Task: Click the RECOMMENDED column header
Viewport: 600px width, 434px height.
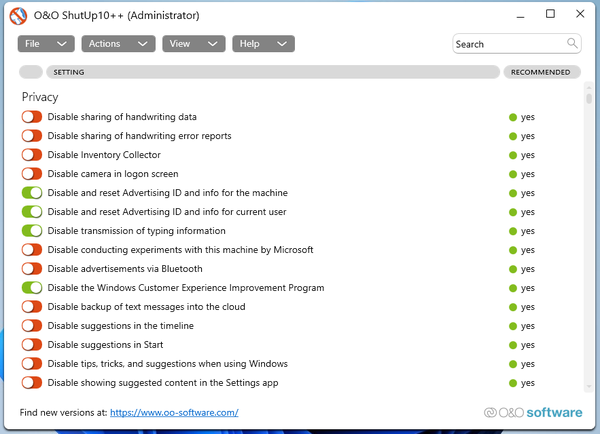Action: click(540, 72)
